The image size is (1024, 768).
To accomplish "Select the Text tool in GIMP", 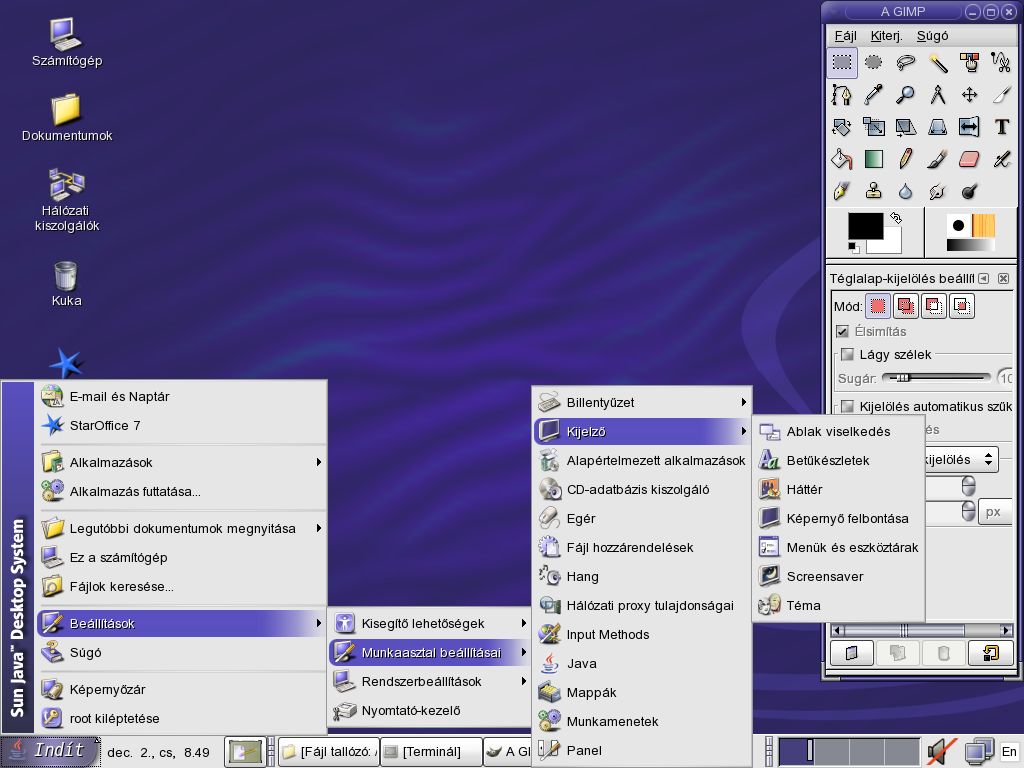I will click(1001, 127).
